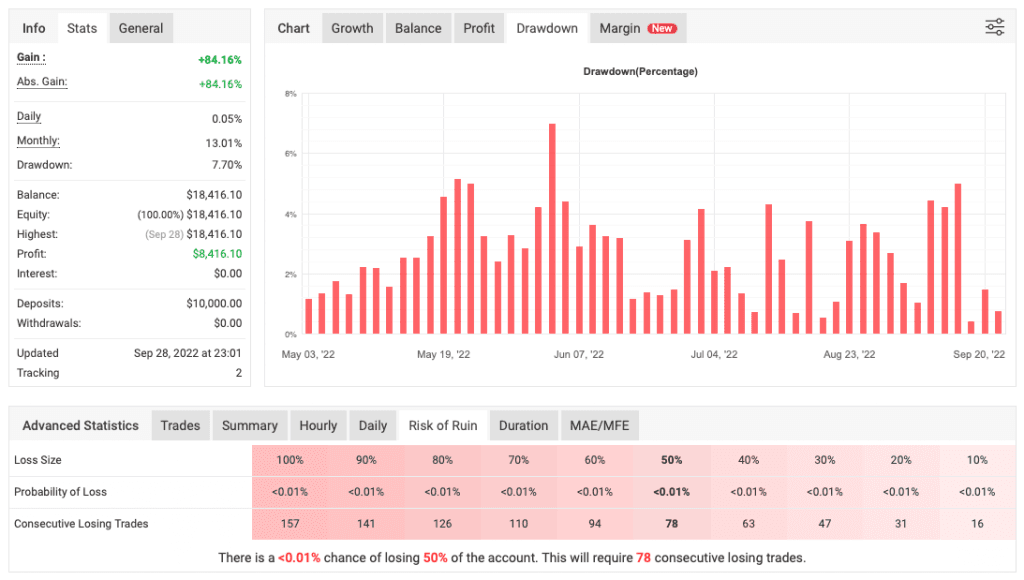Open the Balance chart tab

(x=418, y=28)
